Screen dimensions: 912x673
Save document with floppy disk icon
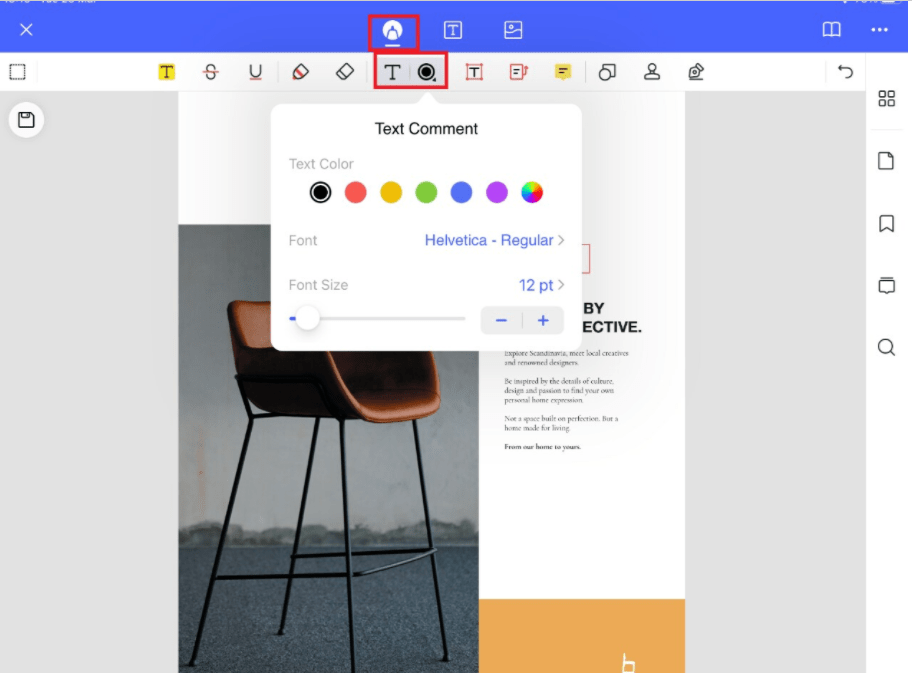tap(27, 120)
